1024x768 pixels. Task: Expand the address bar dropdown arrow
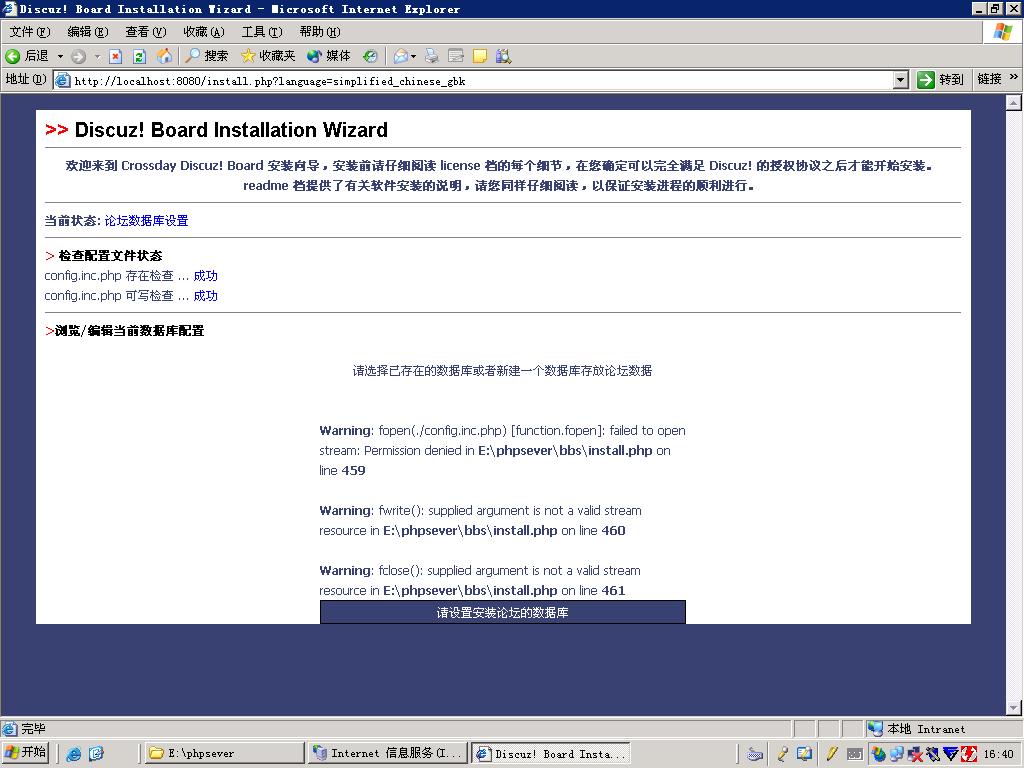901,80
